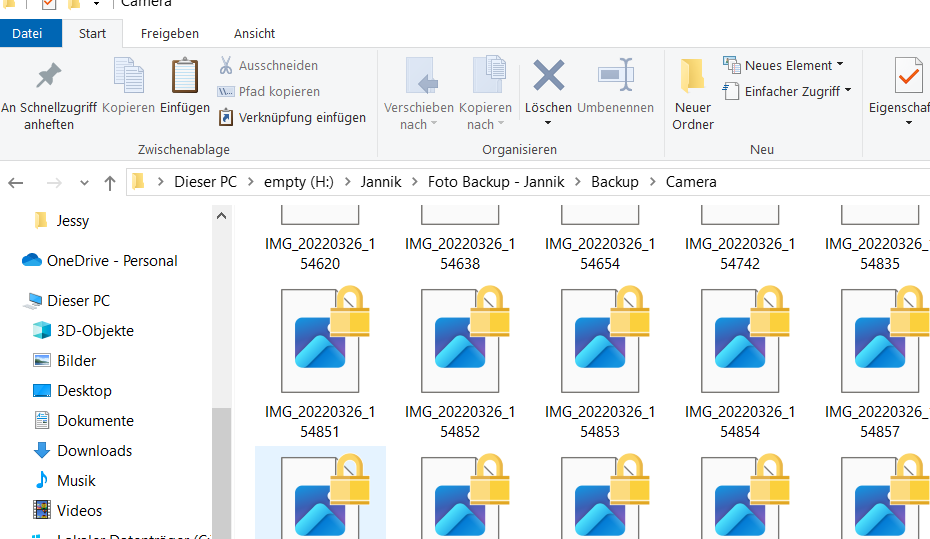The width and height of the screenshot is (930, 539).
Task: Click Foto Backup - Jannik breadcrumb
Action: tap(496, 181)
